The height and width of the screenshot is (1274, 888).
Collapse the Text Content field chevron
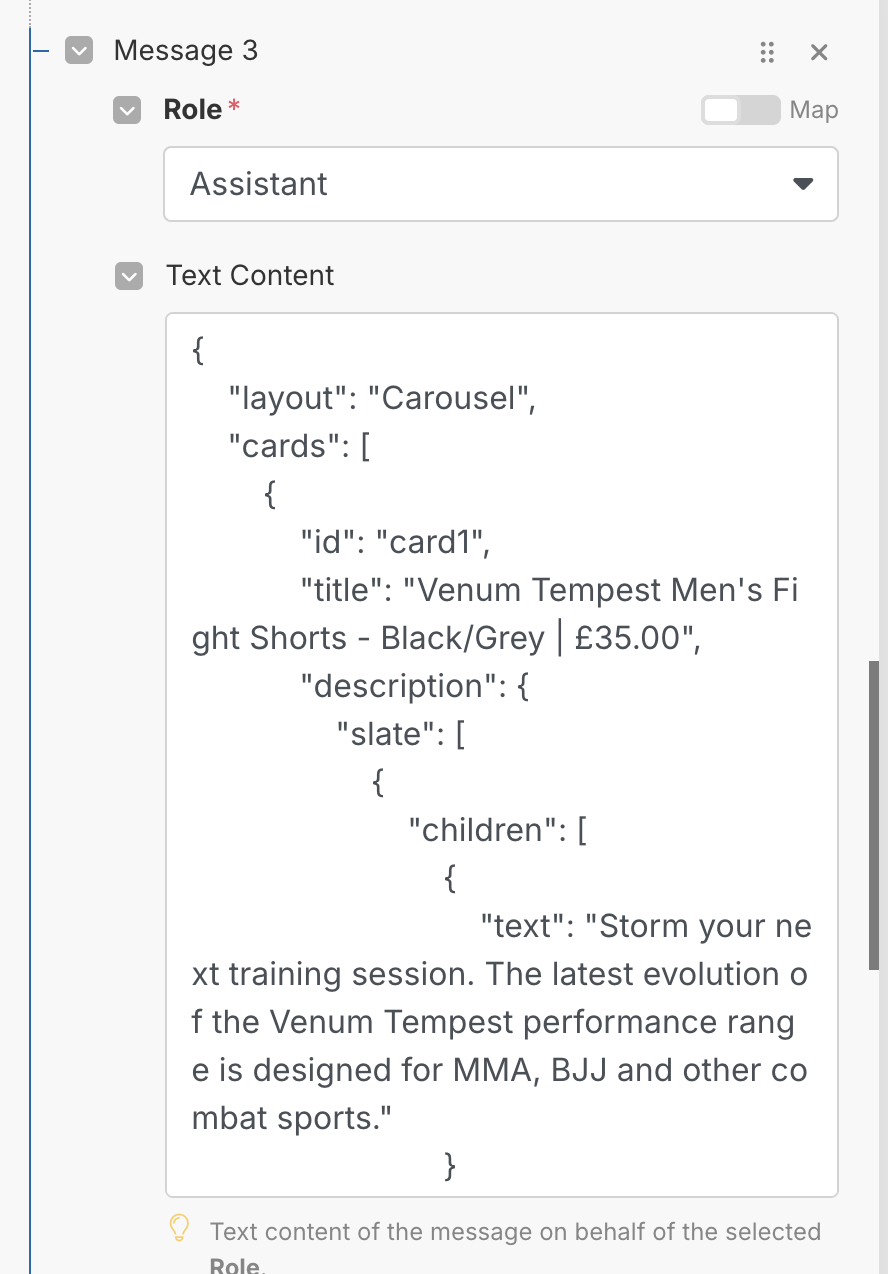129,276
